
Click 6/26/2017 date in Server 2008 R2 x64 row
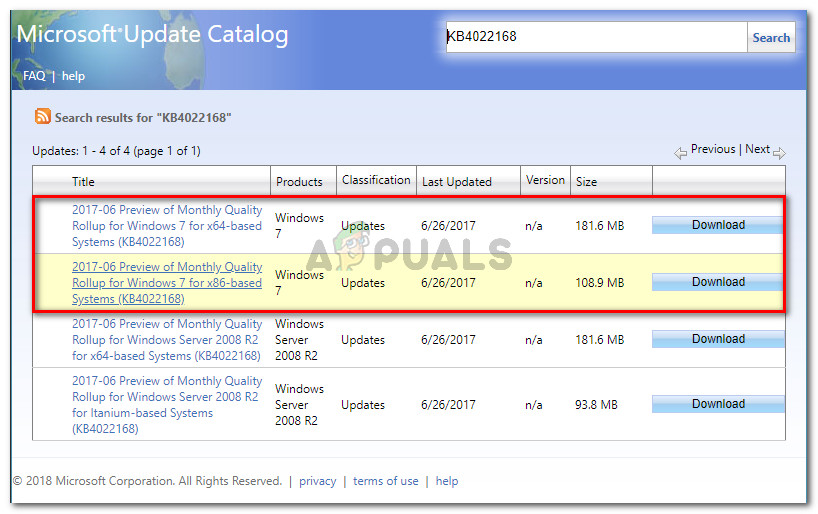[448, 340]
